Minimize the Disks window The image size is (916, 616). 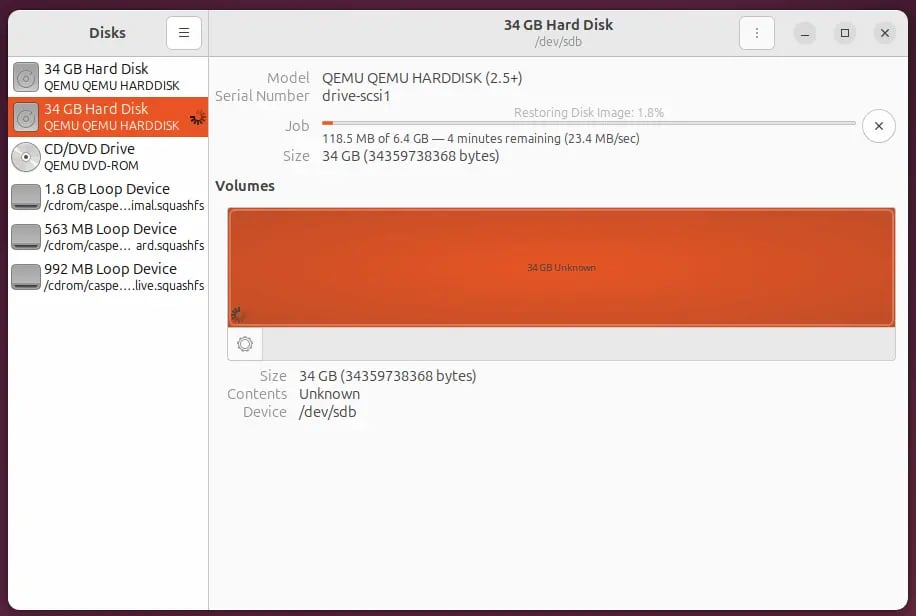click(806, 33)
